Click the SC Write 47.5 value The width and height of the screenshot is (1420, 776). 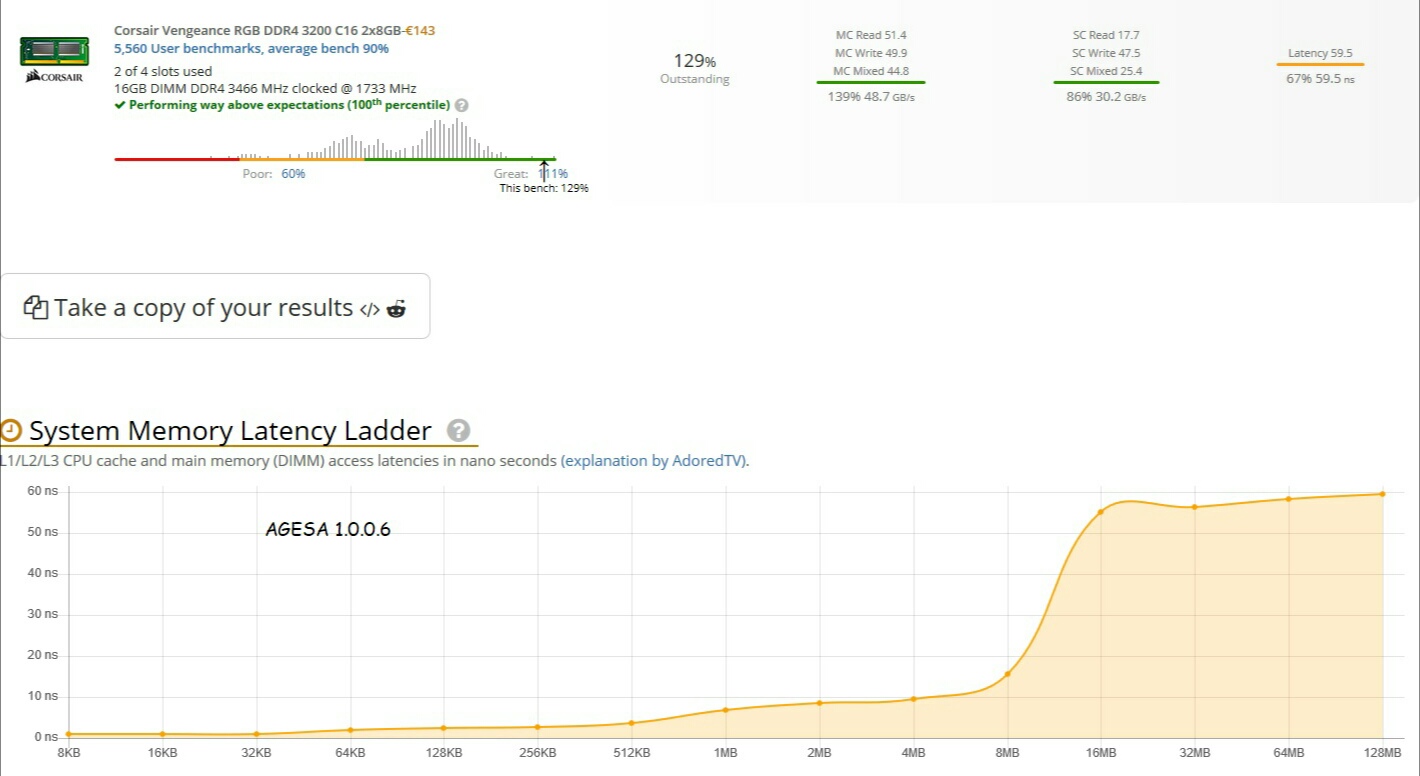[x=1106, y=53]
